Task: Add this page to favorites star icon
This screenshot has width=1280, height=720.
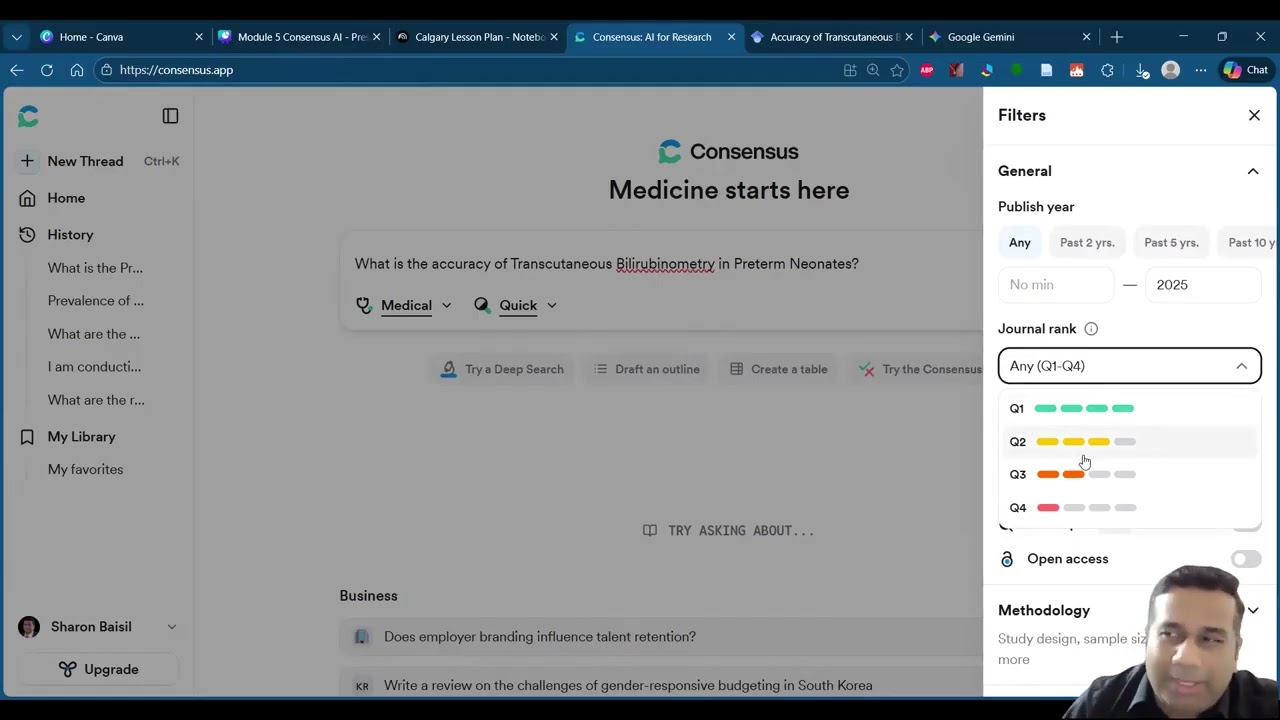Action: (x=897, y=70)
